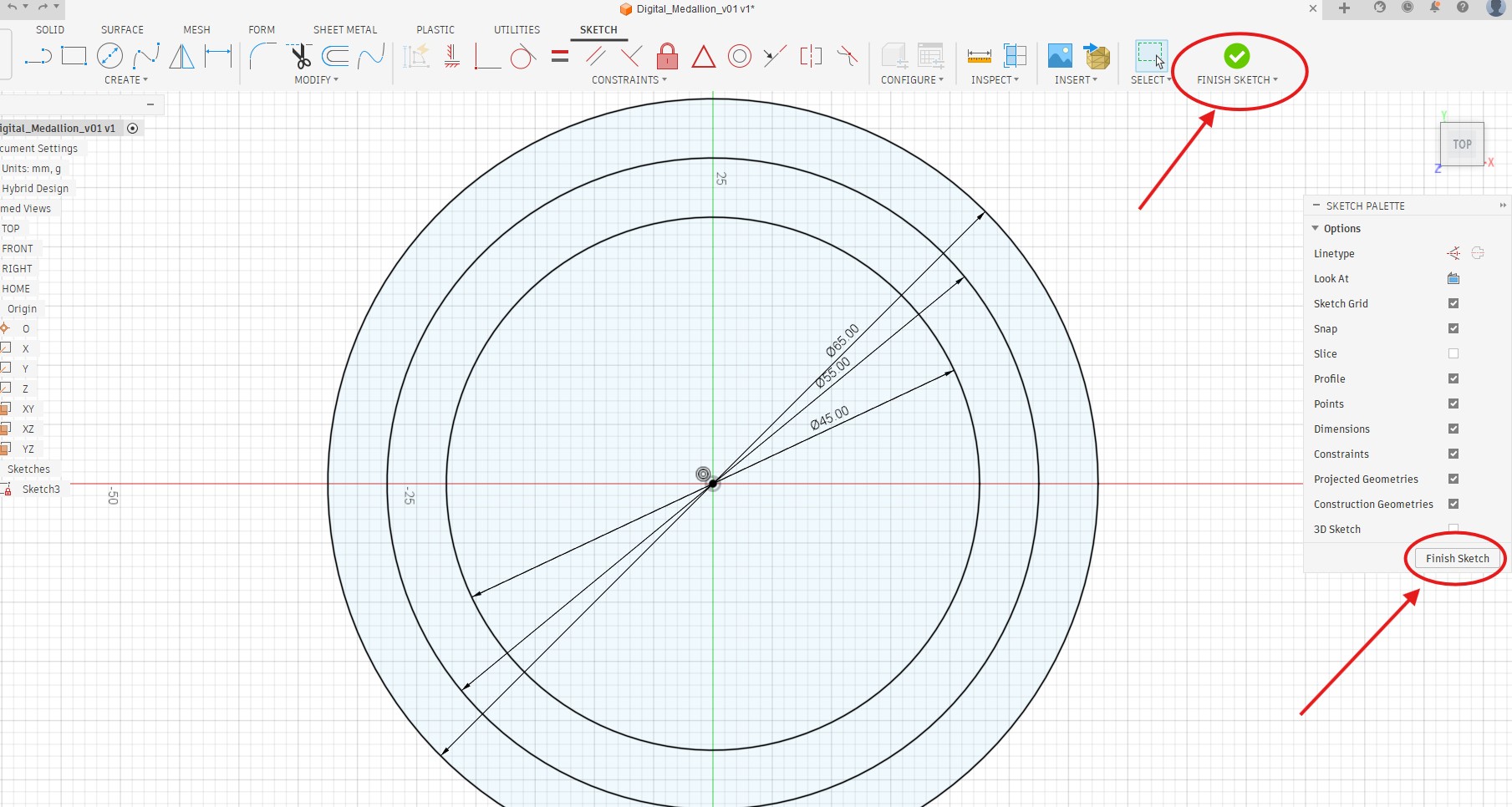Image resolution: width=1512 pixels, height=807 pixels.
Task: Toggle the Points checkbox
Action: point(1453,403)
